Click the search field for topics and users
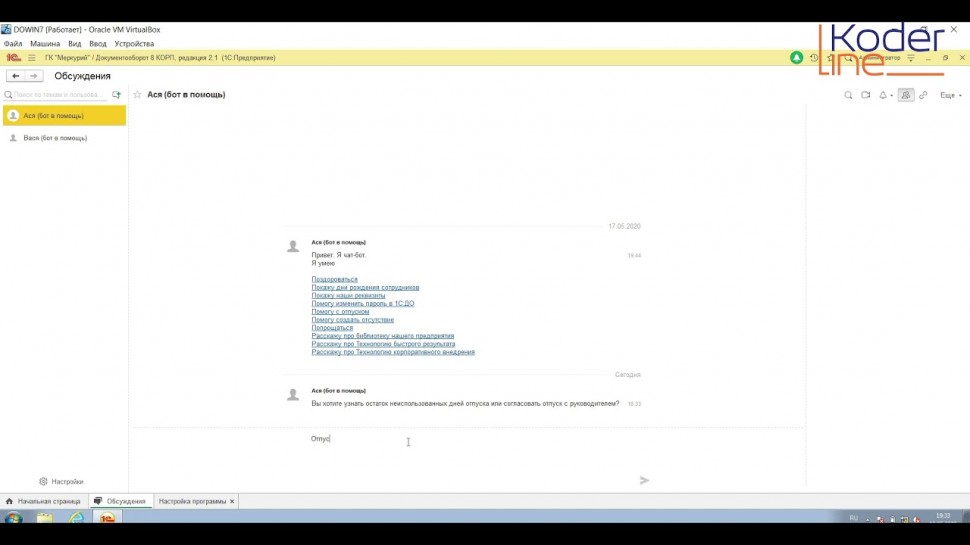 [x=58, y=95]
